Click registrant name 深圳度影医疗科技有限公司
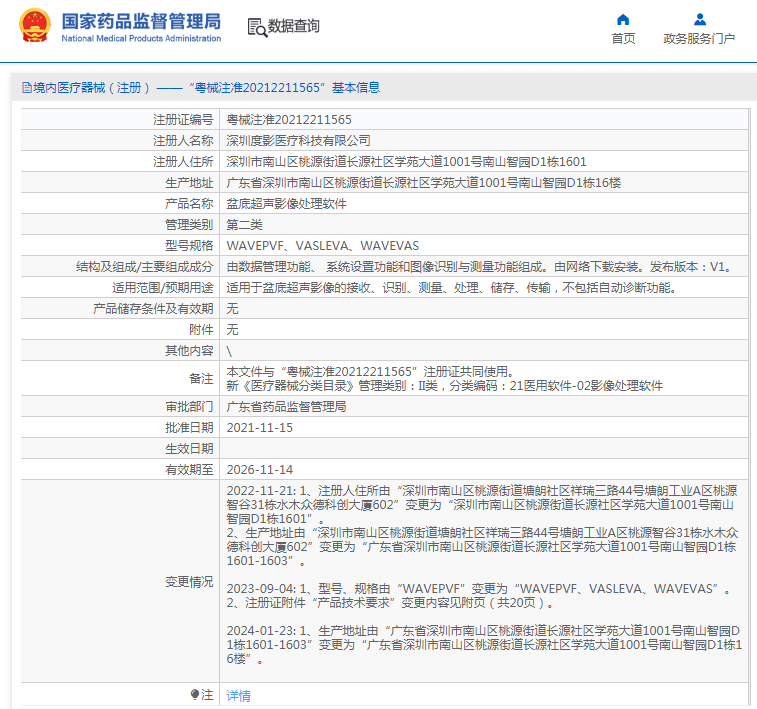Screen dimensions: 757x709 298,140
